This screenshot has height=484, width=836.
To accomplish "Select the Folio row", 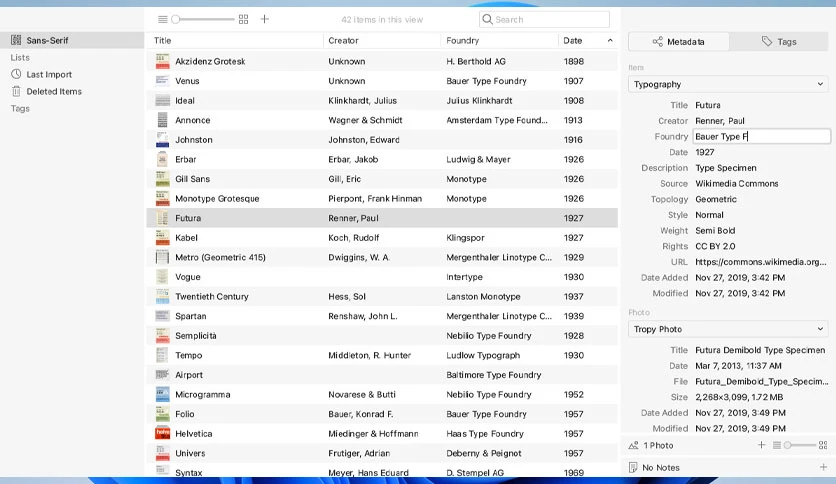I will [382, 414].
